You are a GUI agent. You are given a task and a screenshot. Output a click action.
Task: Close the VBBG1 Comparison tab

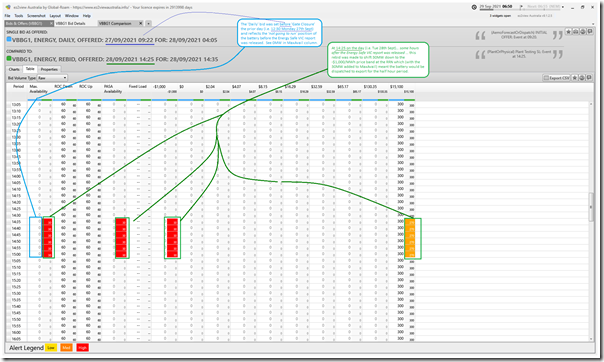141,23
